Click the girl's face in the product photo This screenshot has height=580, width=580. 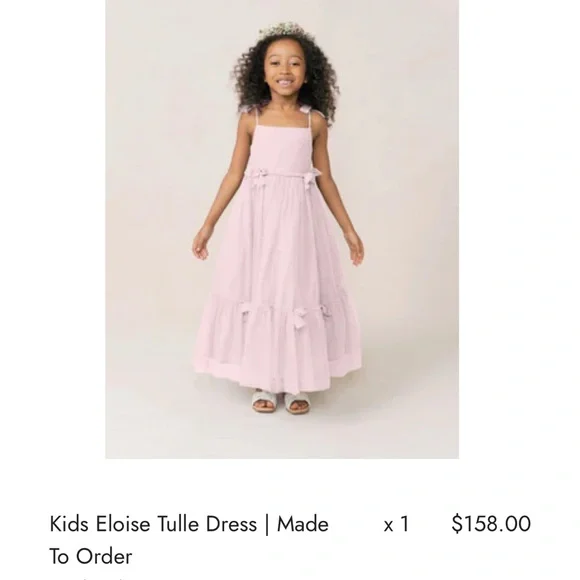point(284,73)
